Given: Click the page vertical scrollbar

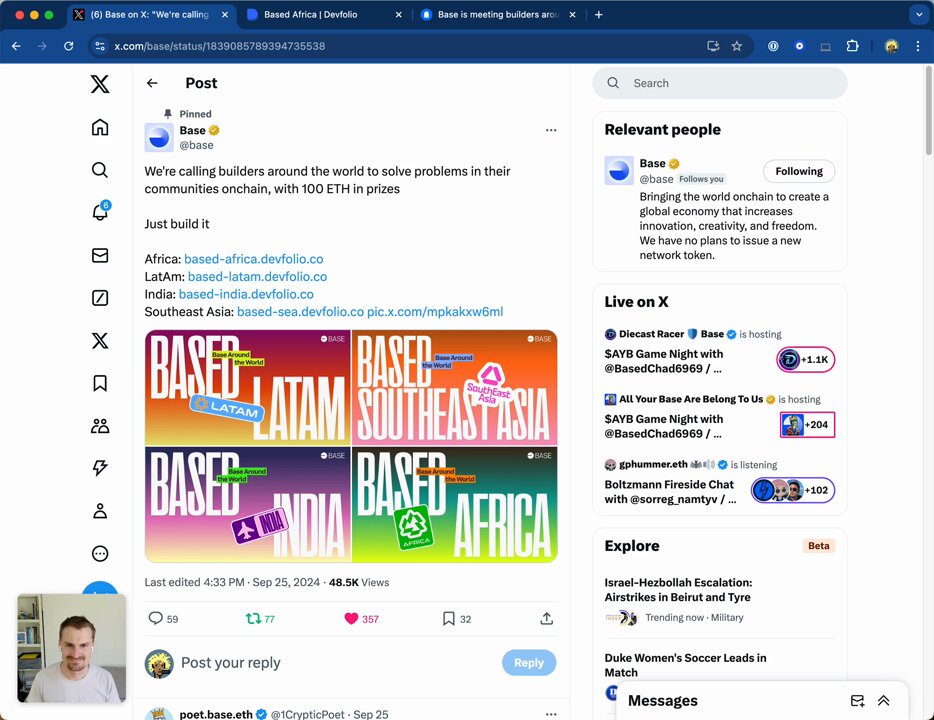Looking at the screenshot, I should tap(929, 111).
